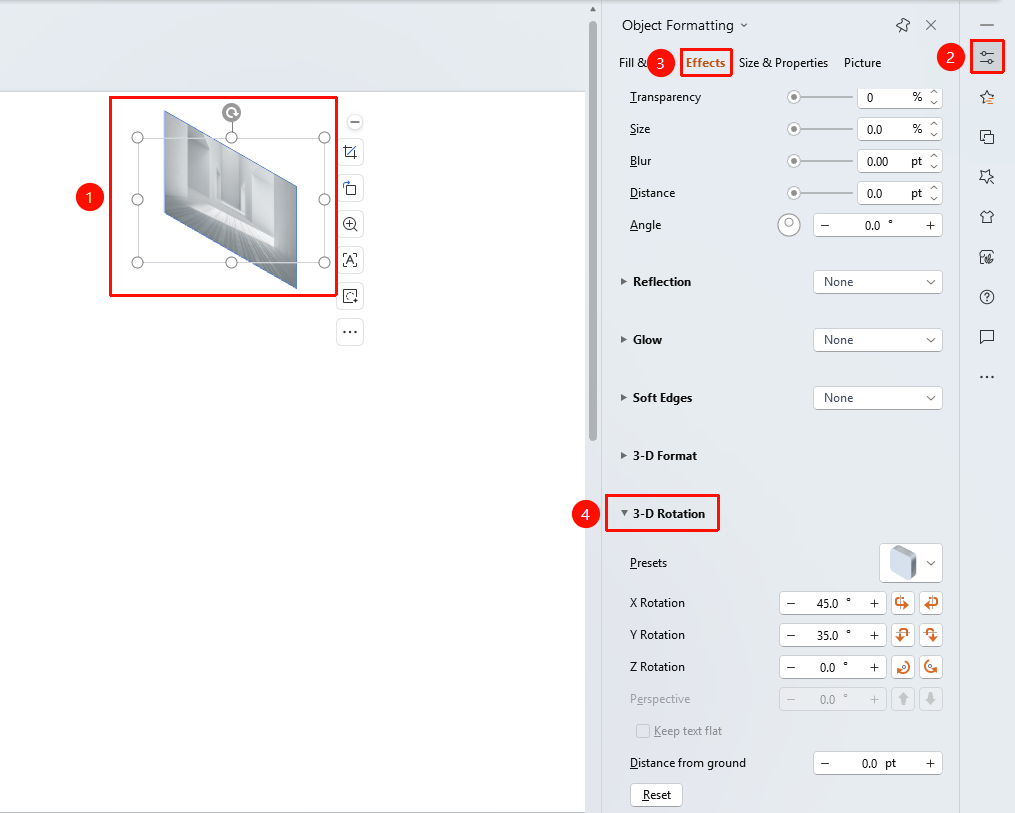
Task: Switch to the Effects tab
Action: point(706,63)
